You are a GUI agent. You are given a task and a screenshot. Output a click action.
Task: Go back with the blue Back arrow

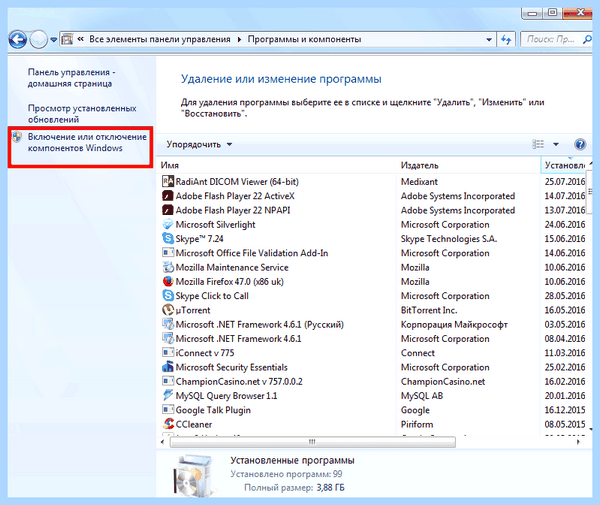click(x=18, y=39)
